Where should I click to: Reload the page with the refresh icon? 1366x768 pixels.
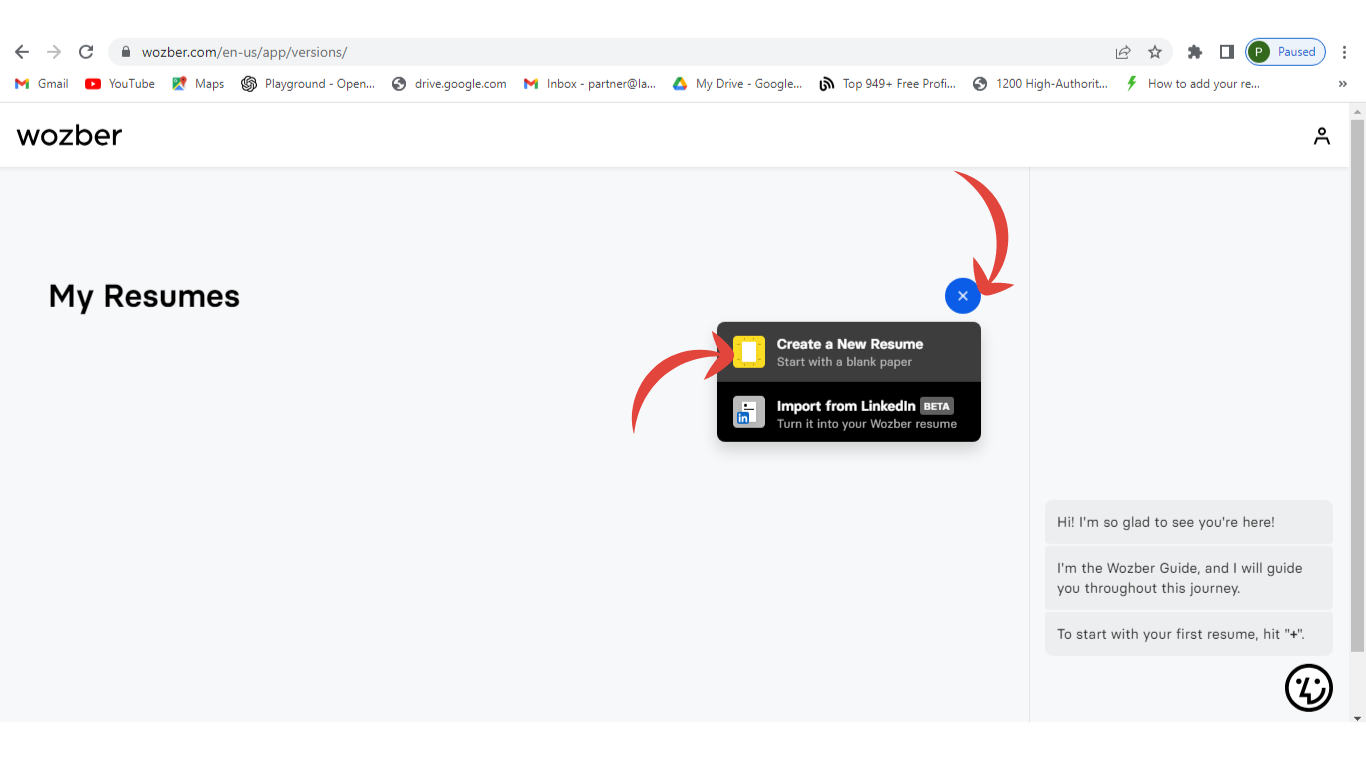coord(86,52)
